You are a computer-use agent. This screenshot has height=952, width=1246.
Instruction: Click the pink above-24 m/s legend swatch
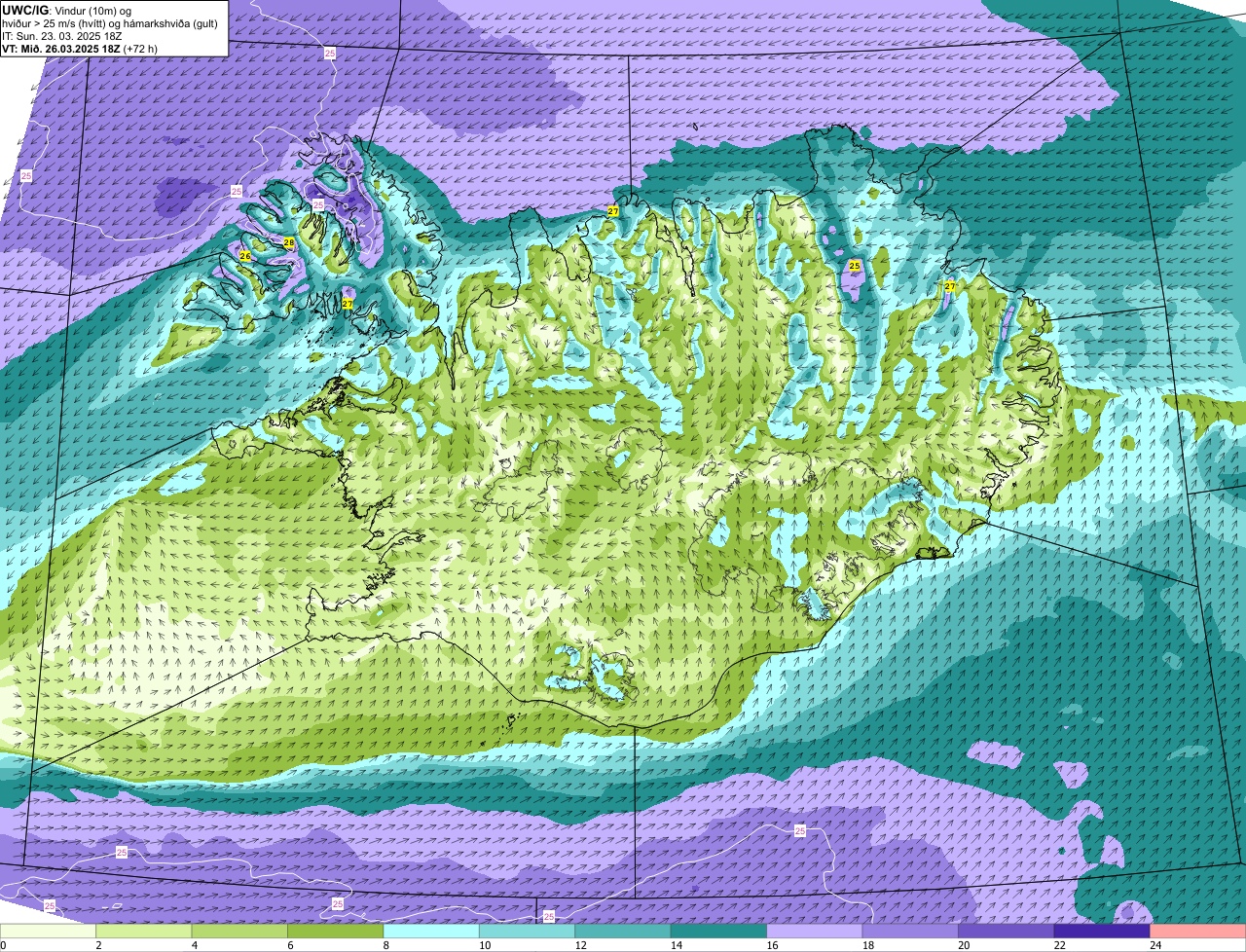(1198, 931)
